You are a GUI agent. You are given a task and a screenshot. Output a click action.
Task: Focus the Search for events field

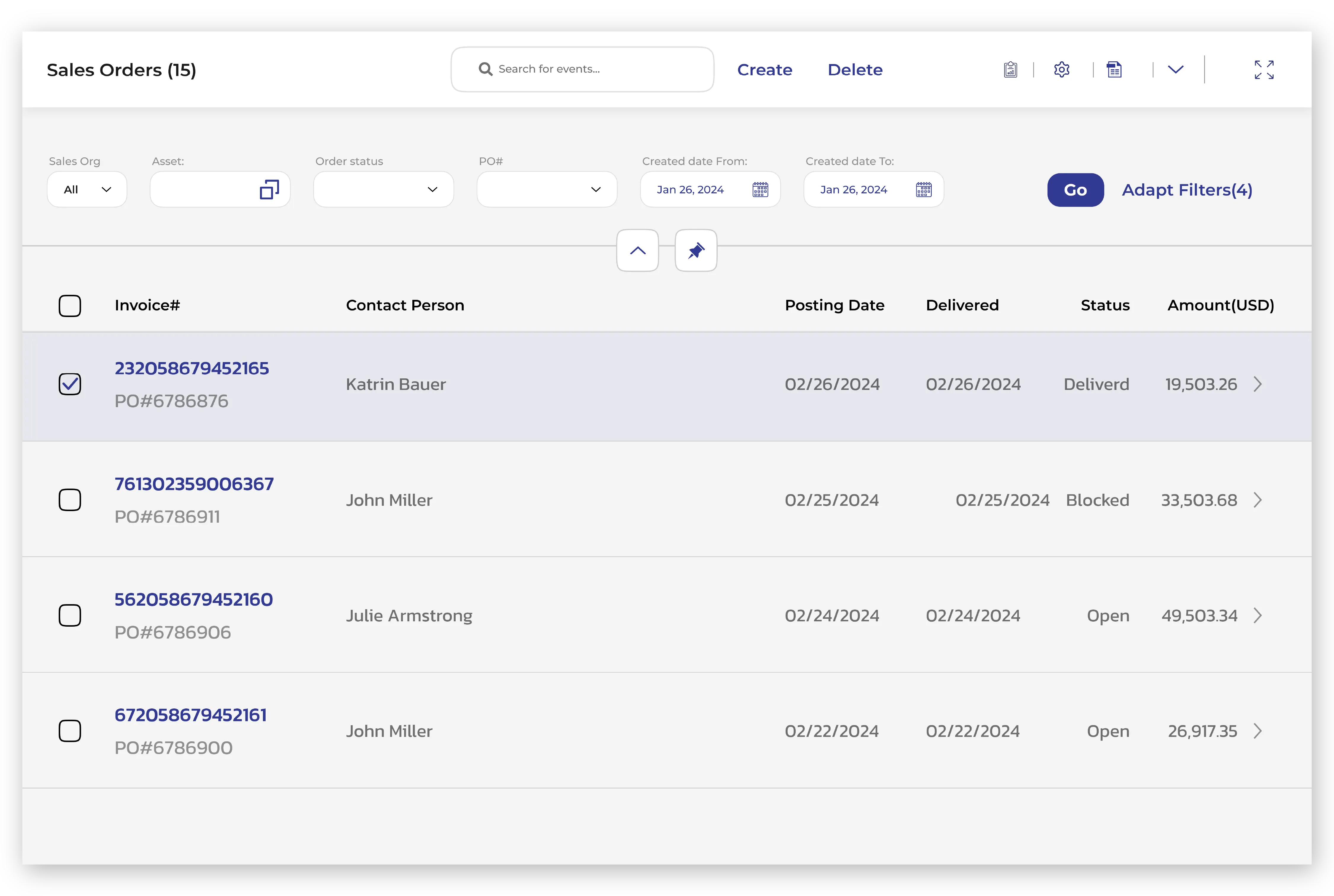582,69
